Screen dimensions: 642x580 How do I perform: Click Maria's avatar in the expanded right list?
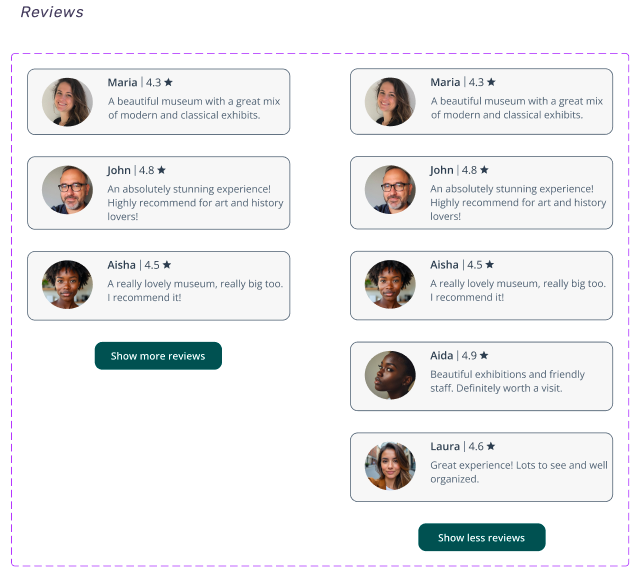[x=390, y=102]
